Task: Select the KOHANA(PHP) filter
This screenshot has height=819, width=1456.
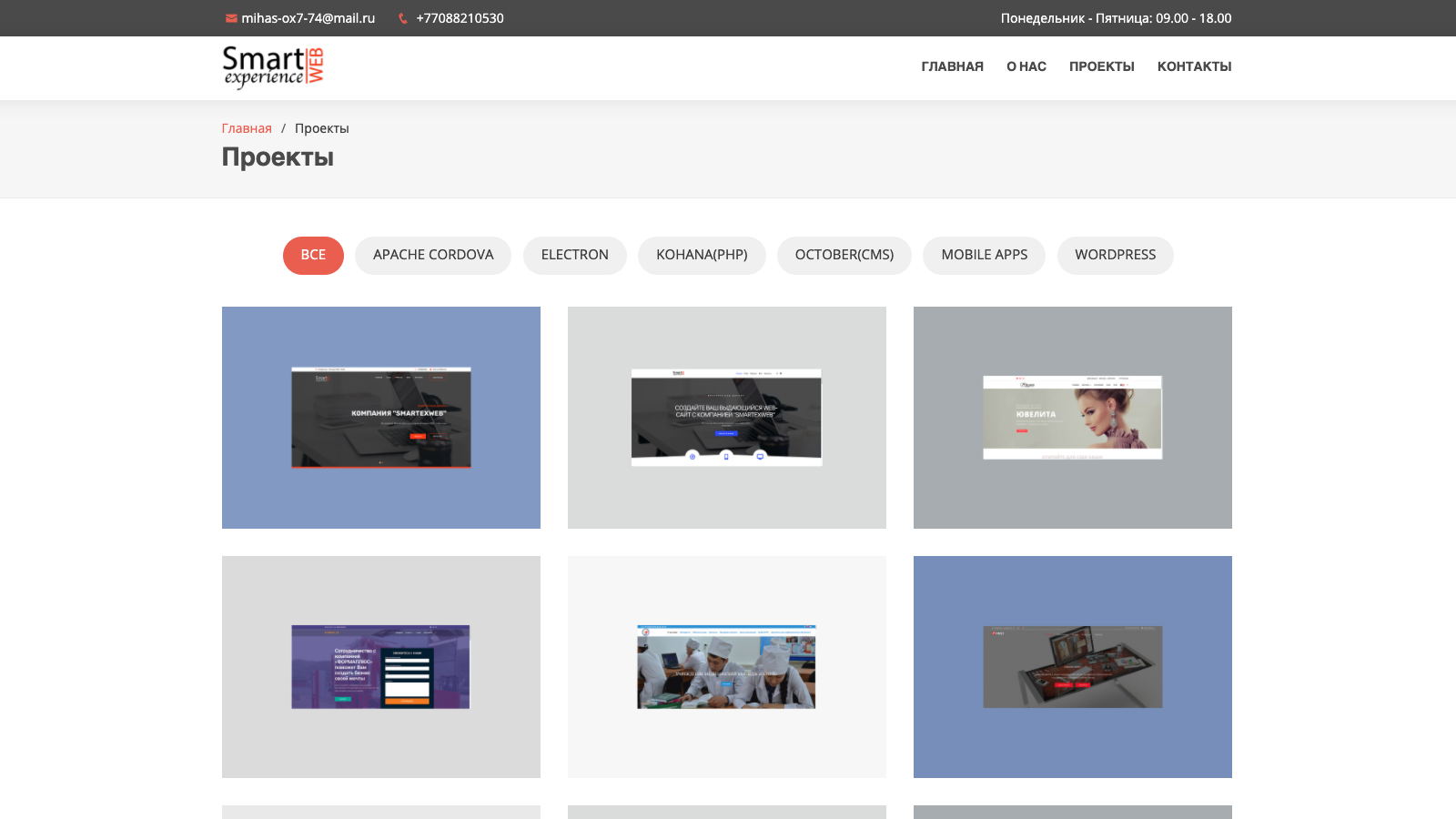Action: pyautogui.click(x=702, y=255)
